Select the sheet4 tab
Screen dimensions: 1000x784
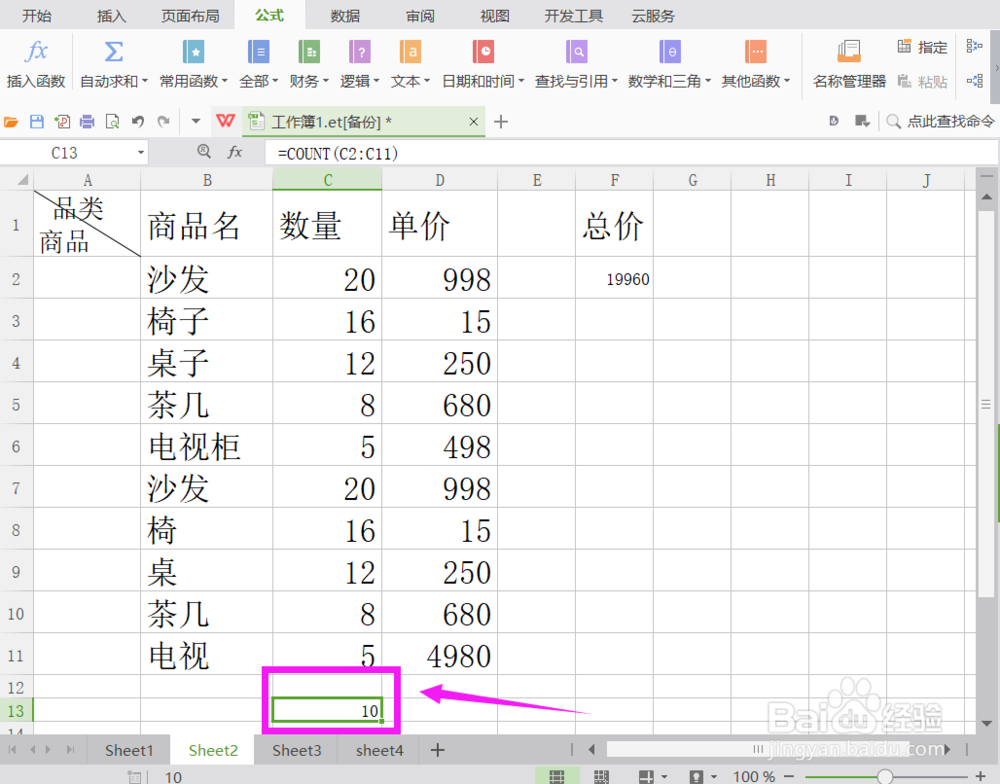379,750
